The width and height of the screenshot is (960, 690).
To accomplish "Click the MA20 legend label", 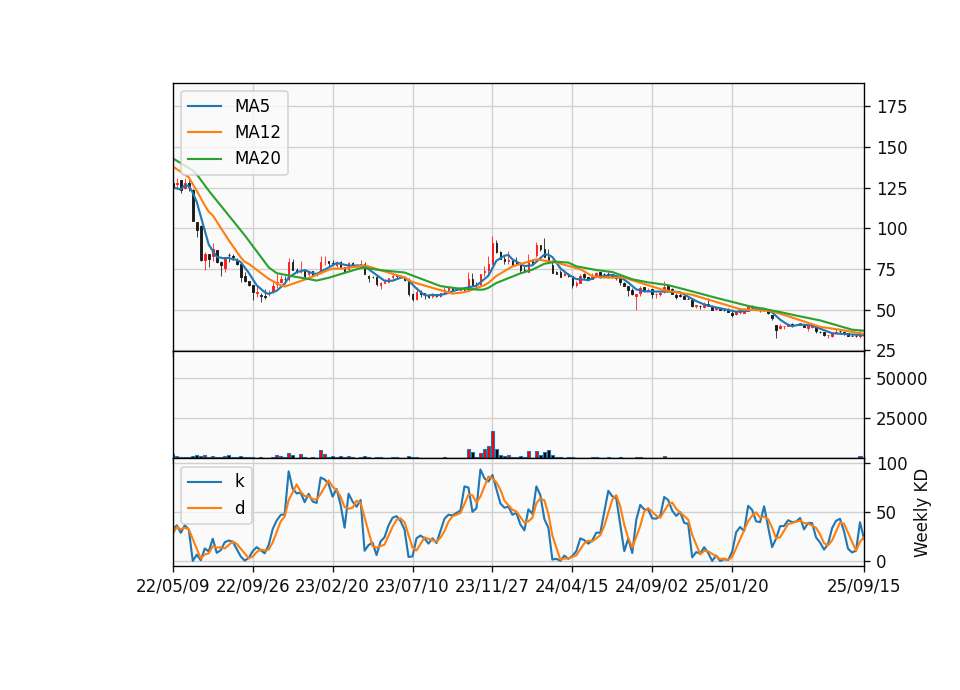I will tap(257, 158).
